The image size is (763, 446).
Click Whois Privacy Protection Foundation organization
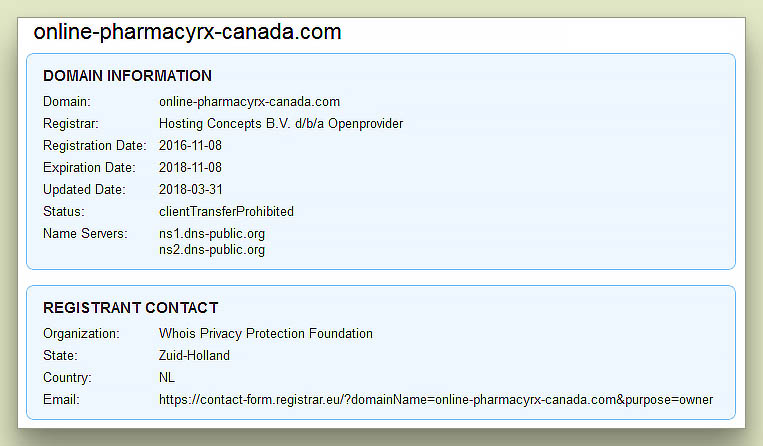pos(265,333)
